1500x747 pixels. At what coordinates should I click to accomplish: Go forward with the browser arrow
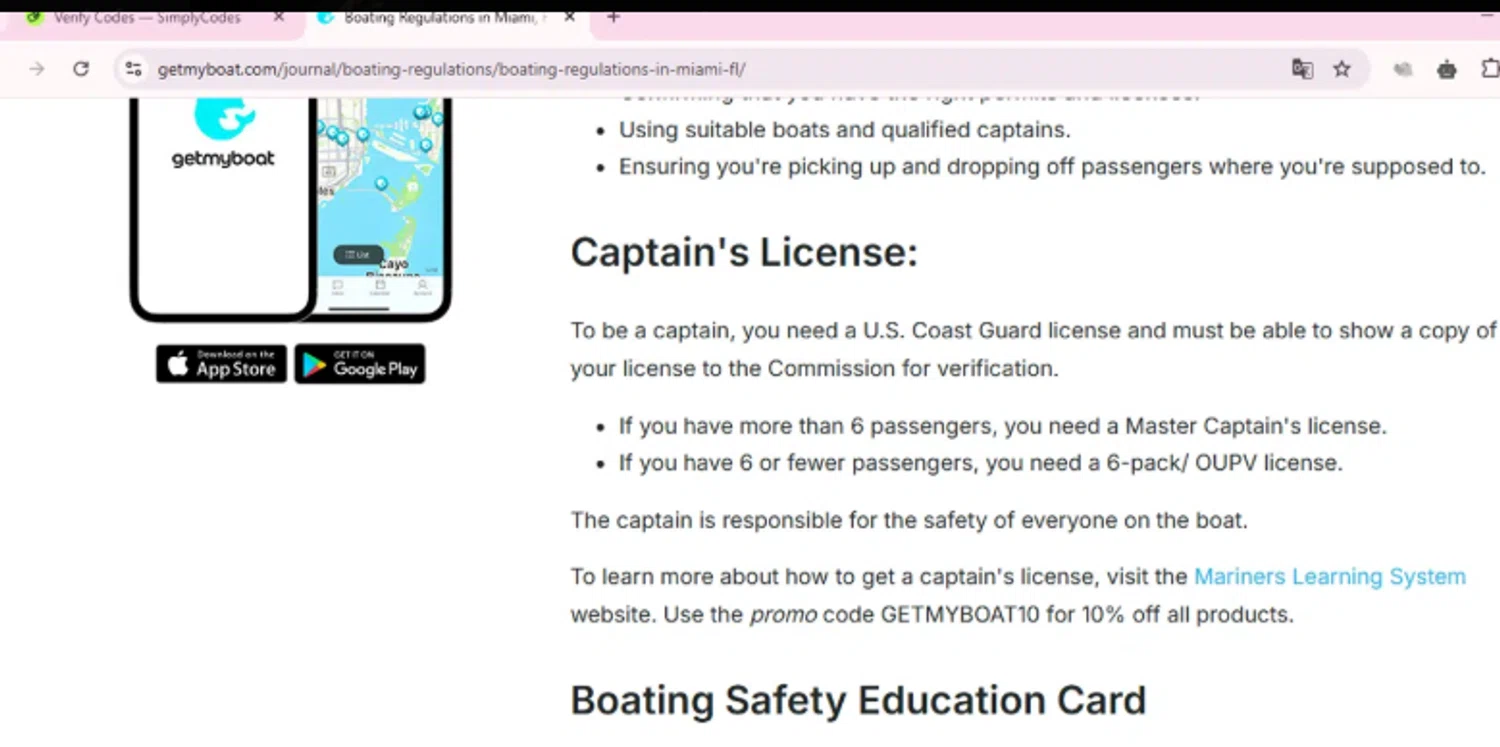(37, 69)
